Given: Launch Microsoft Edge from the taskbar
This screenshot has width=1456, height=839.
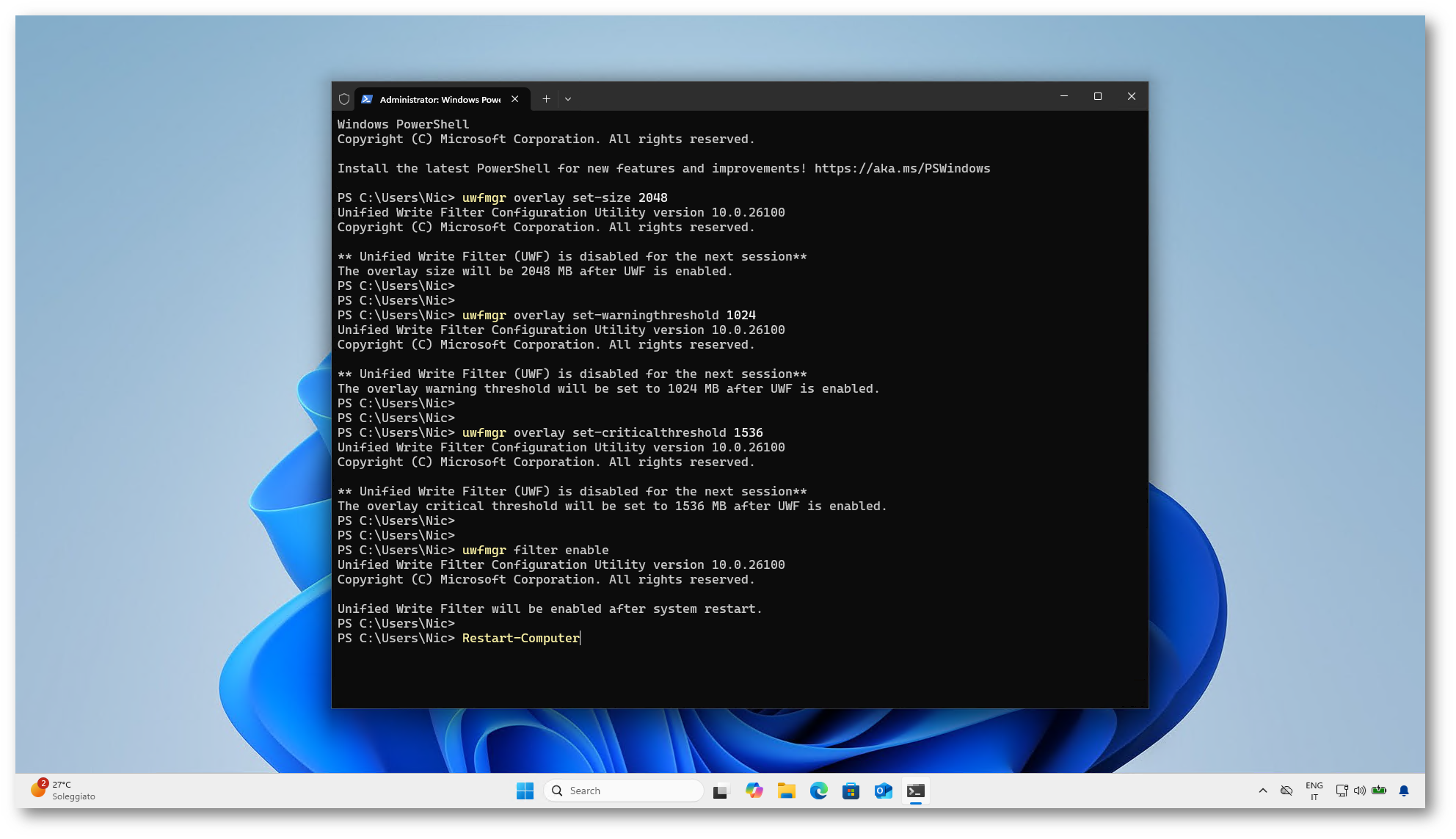Looking at the screenshot, I should coord(819,791).
